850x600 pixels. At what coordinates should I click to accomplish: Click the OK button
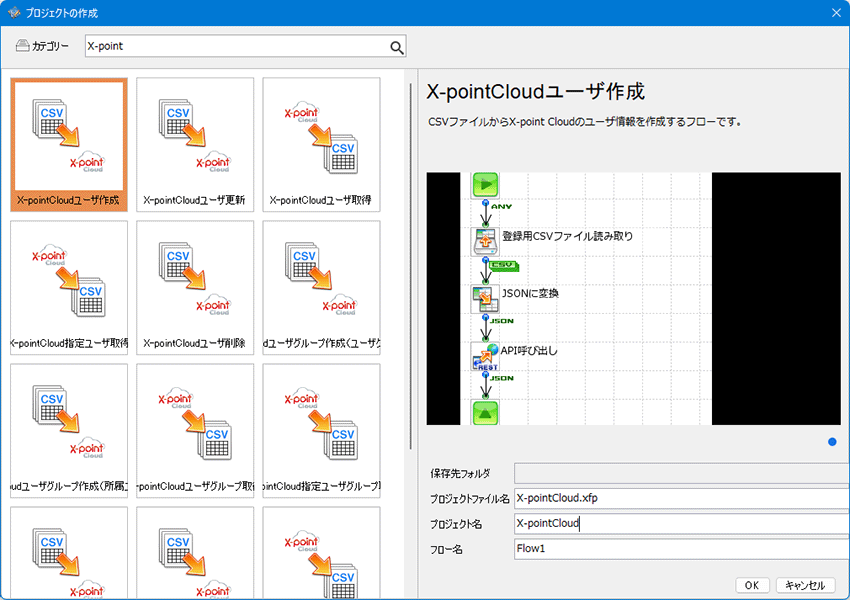pyautogui.click(x=752, y=585)
